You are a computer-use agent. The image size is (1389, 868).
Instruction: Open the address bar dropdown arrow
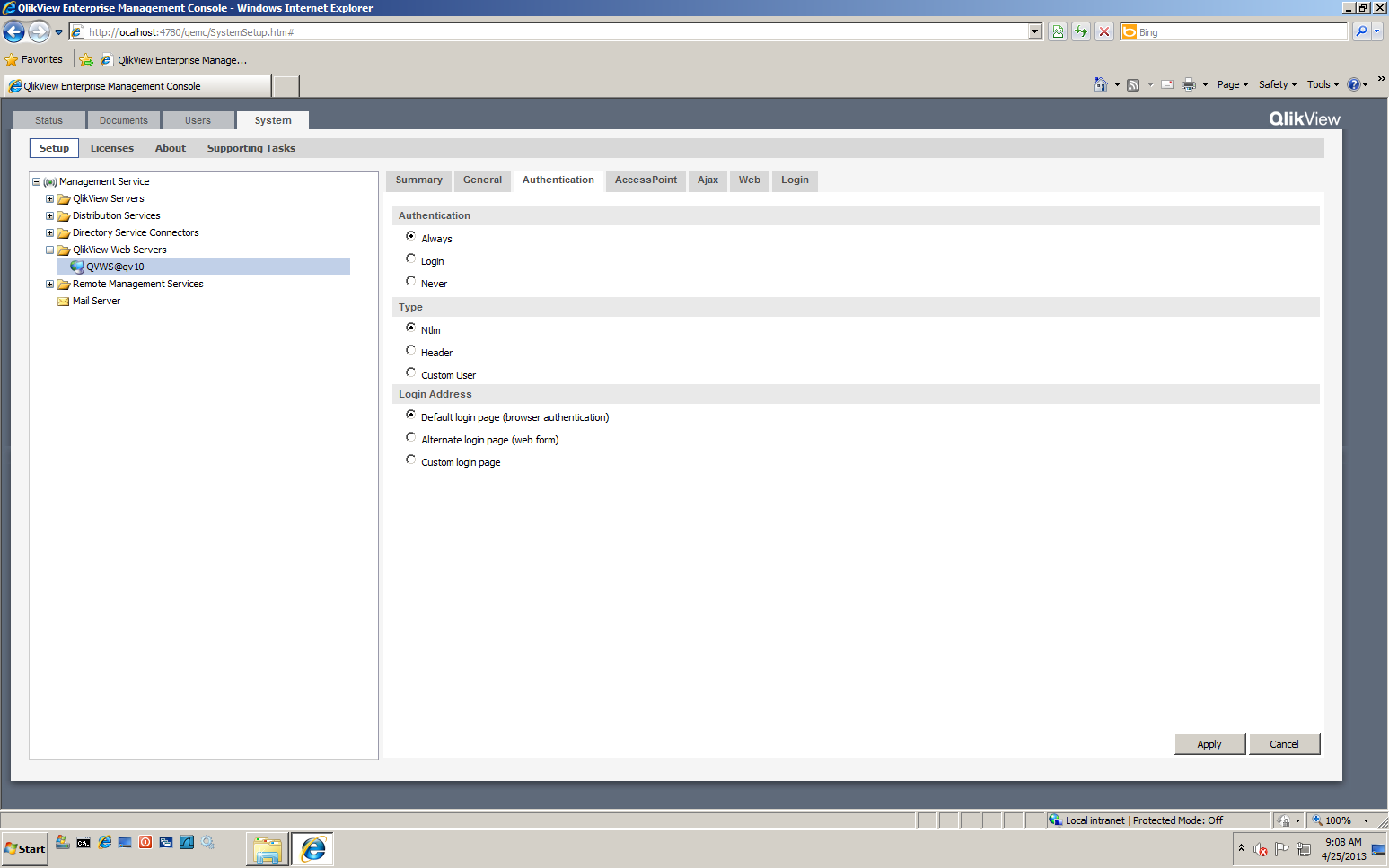click(1035, 32)
